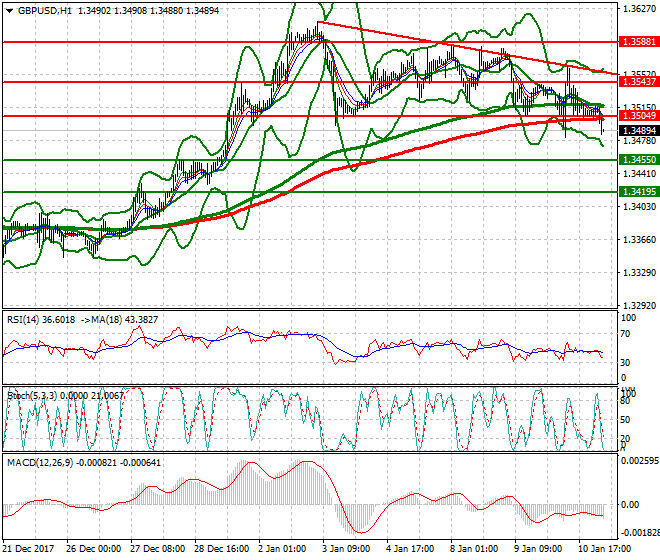Image resolution: width=660 pixels, height=560 pixels.
Task: Click the RSI scale level 30
Action: [626, 363]
